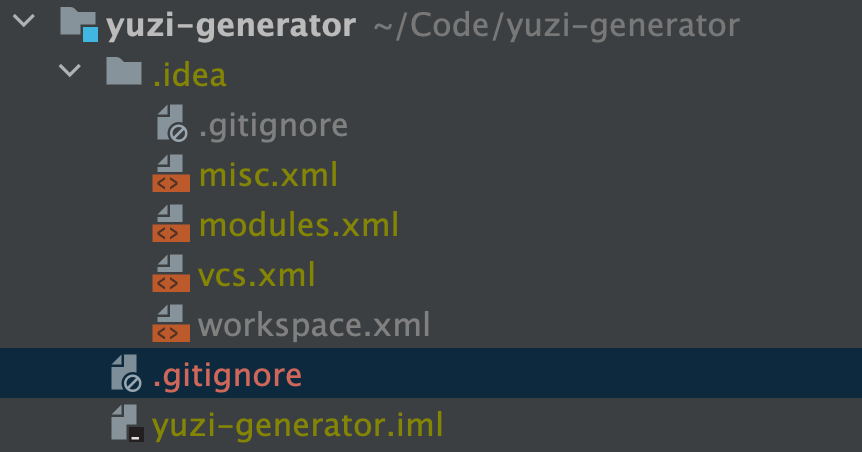Select the gray .gitignore inside .idea
The width and height of the screenshot is (862, 452).
(272, 125)
